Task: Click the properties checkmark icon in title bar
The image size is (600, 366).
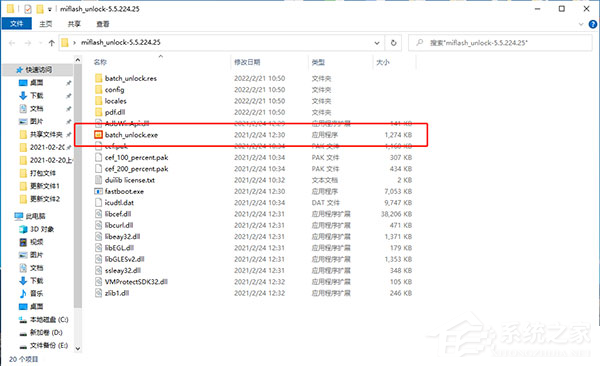Action: (x=28, y=9)
